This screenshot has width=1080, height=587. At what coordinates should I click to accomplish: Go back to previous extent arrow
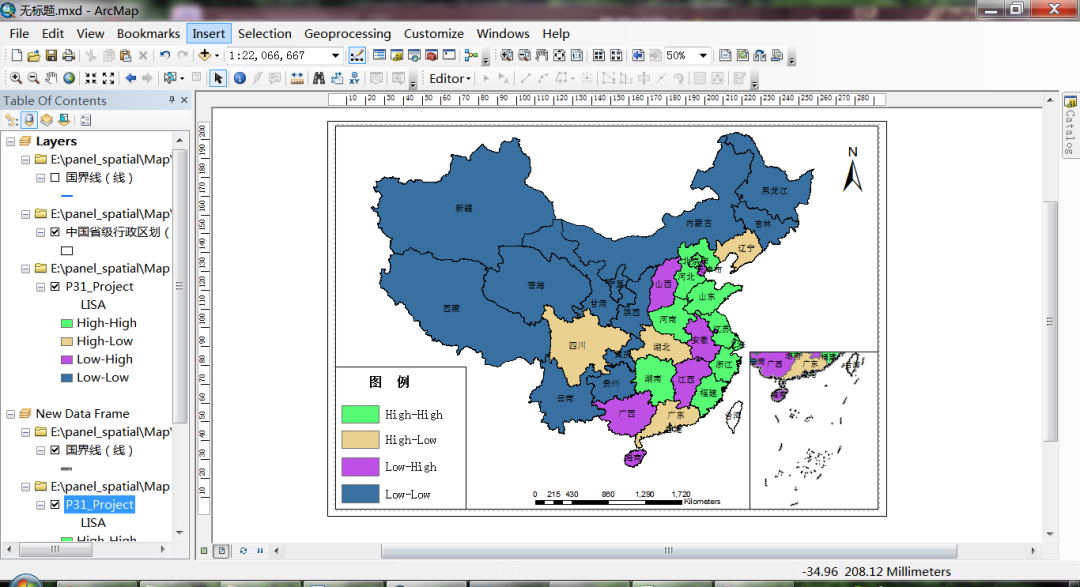point(130,79)
